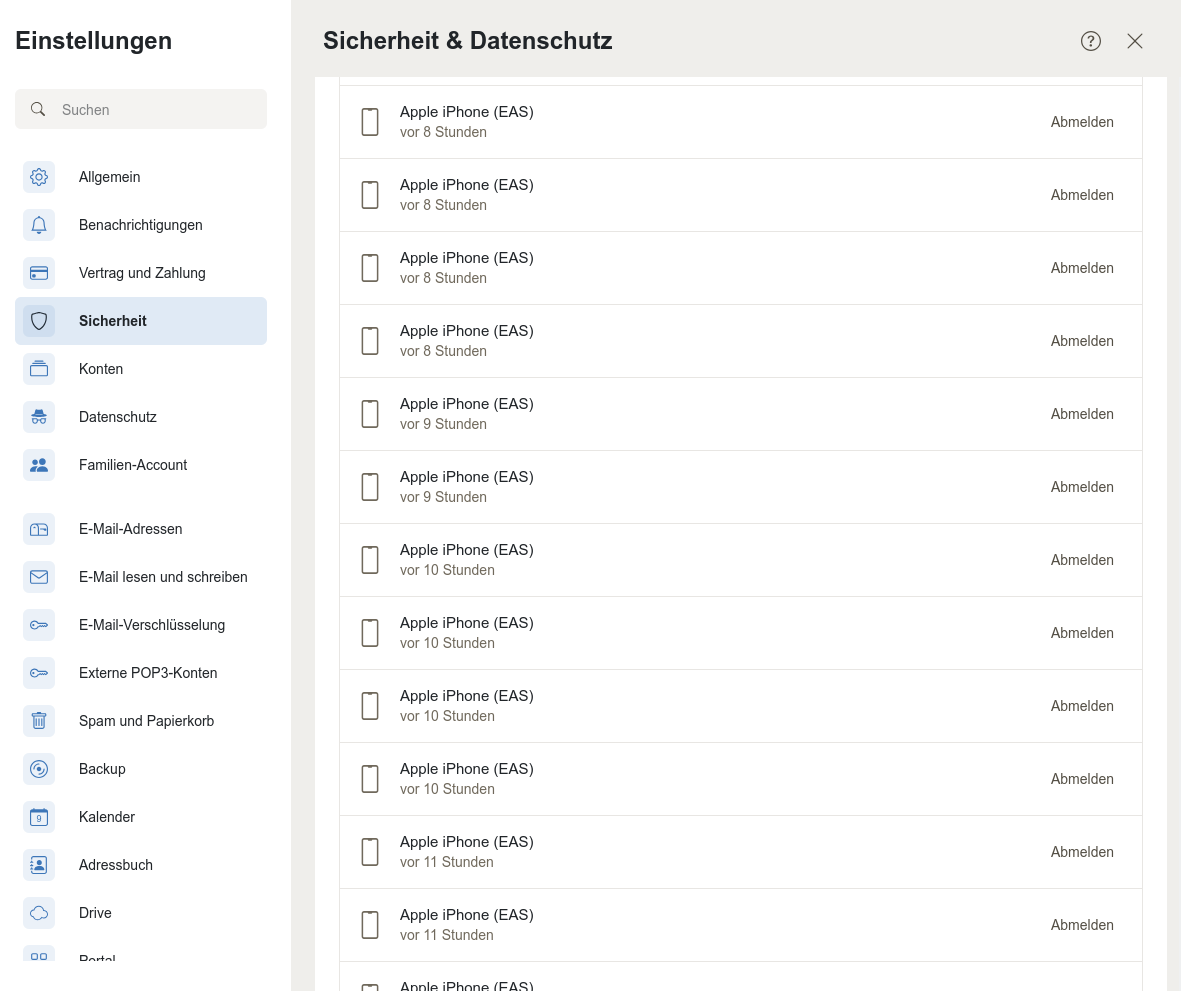The height and width of the screenshot is (991, 1181).
Task: Open Vertrag und Zahlung card icon
Action: click(39, 273)
